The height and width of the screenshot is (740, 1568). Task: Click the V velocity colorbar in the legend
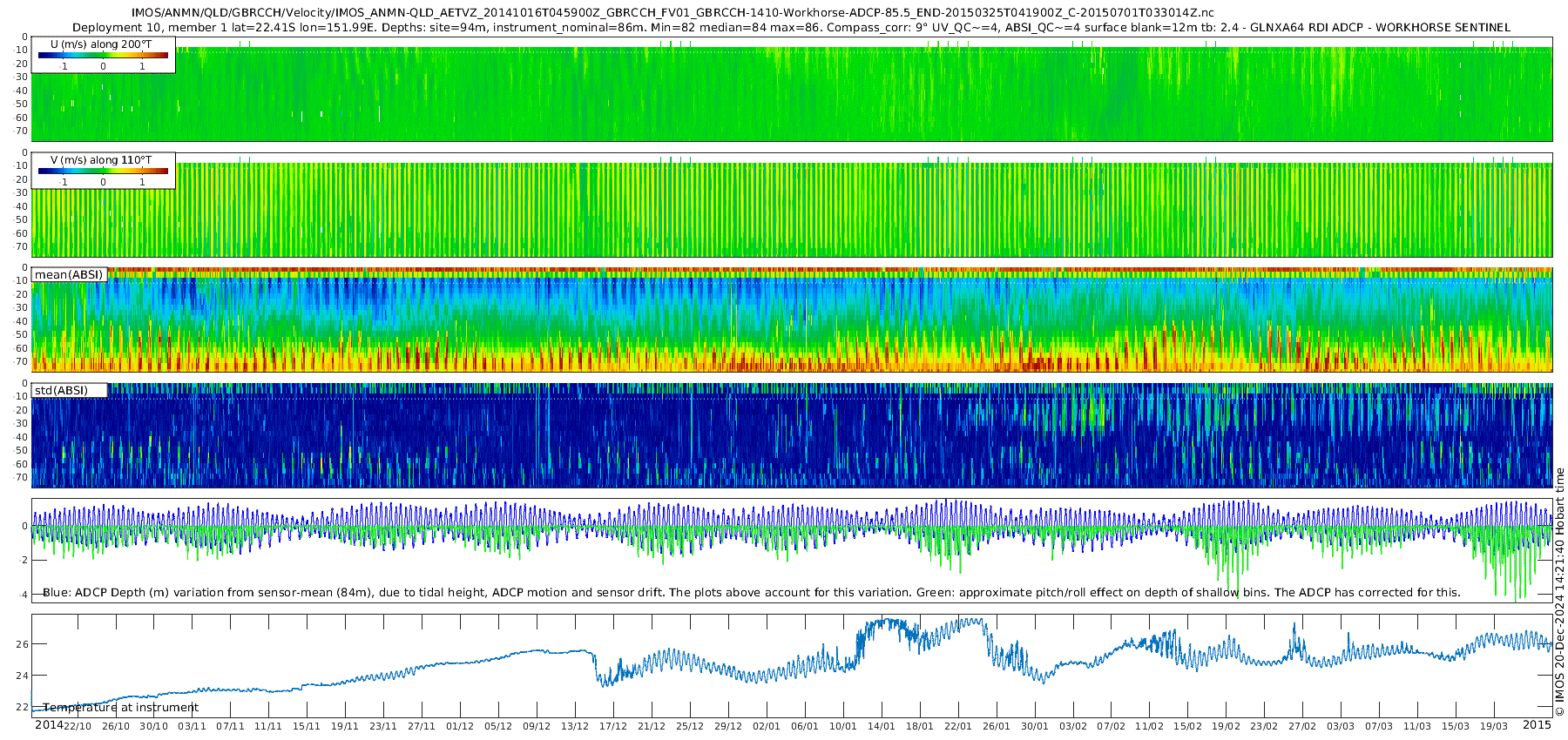[x=103, y=171]
